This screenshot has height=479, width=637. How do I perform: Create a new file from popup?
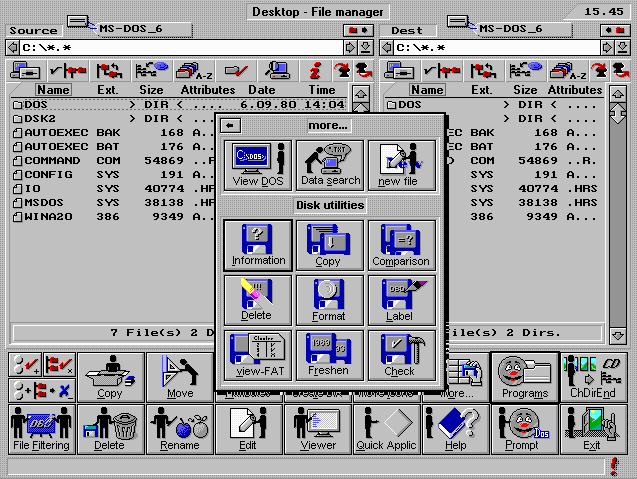point(402,165)
